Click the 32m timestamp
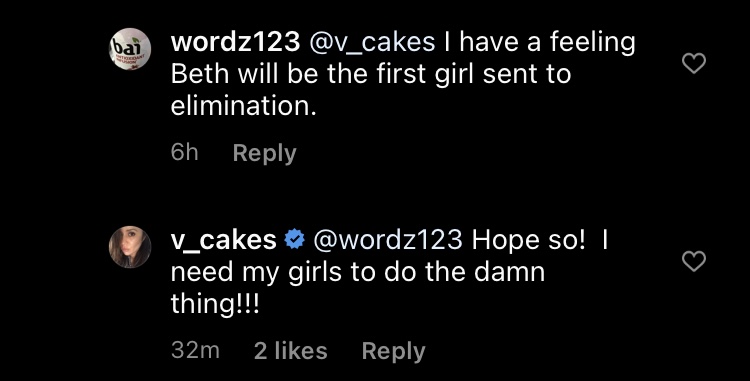Screen dimensions: 750x381 coord(195,351)
